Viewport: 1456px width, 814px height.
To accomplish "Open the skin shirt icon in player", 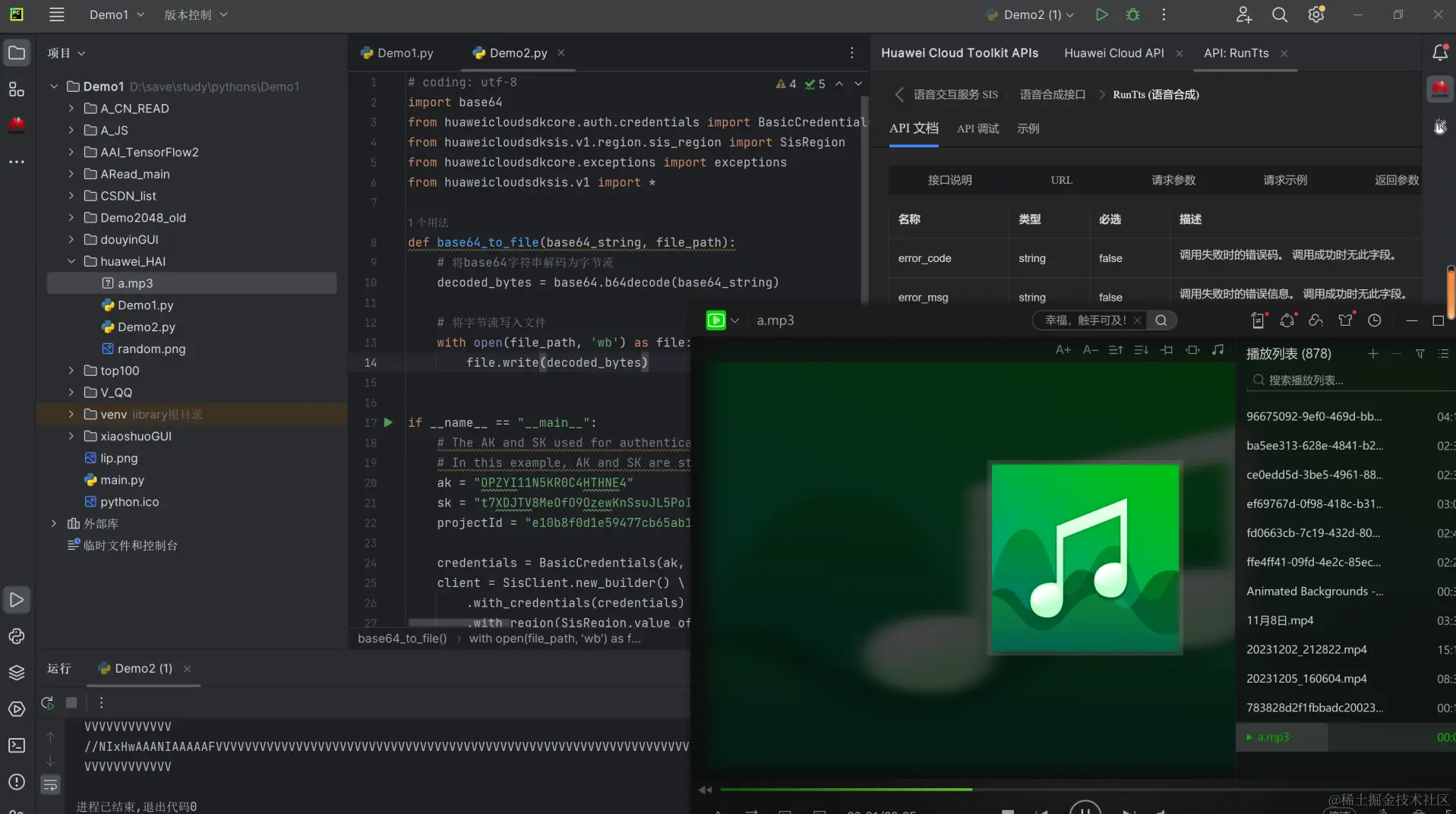I will coord(1345,320).
